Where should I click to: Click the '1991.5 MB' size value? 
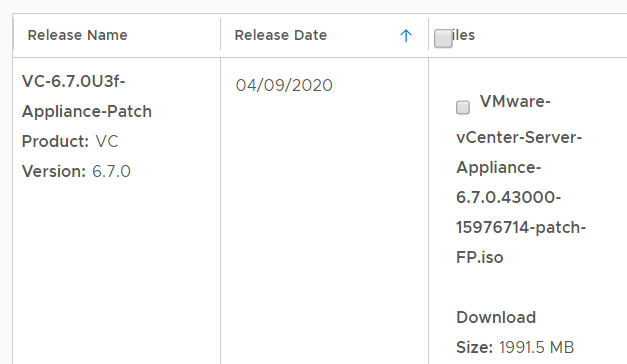tap(537, 347)
